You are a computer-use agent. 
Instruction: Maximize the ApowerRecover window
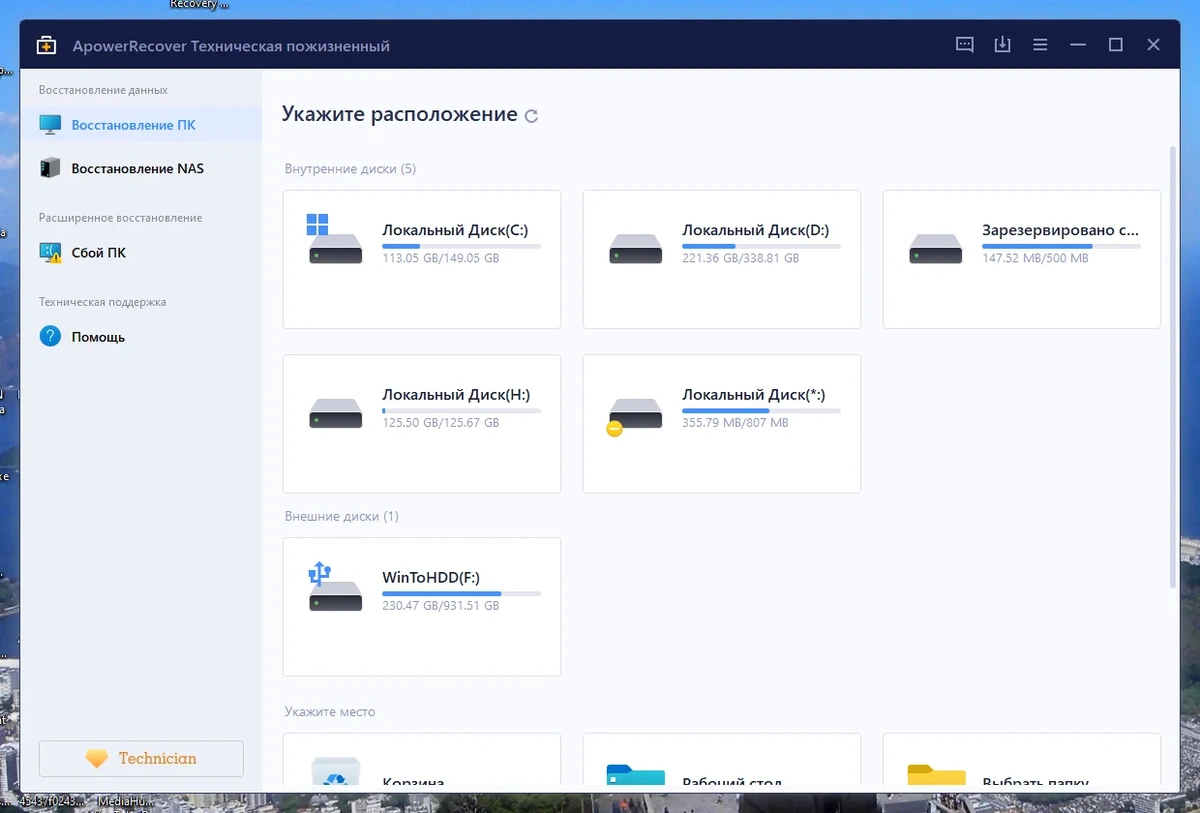tap(1116, 45)
